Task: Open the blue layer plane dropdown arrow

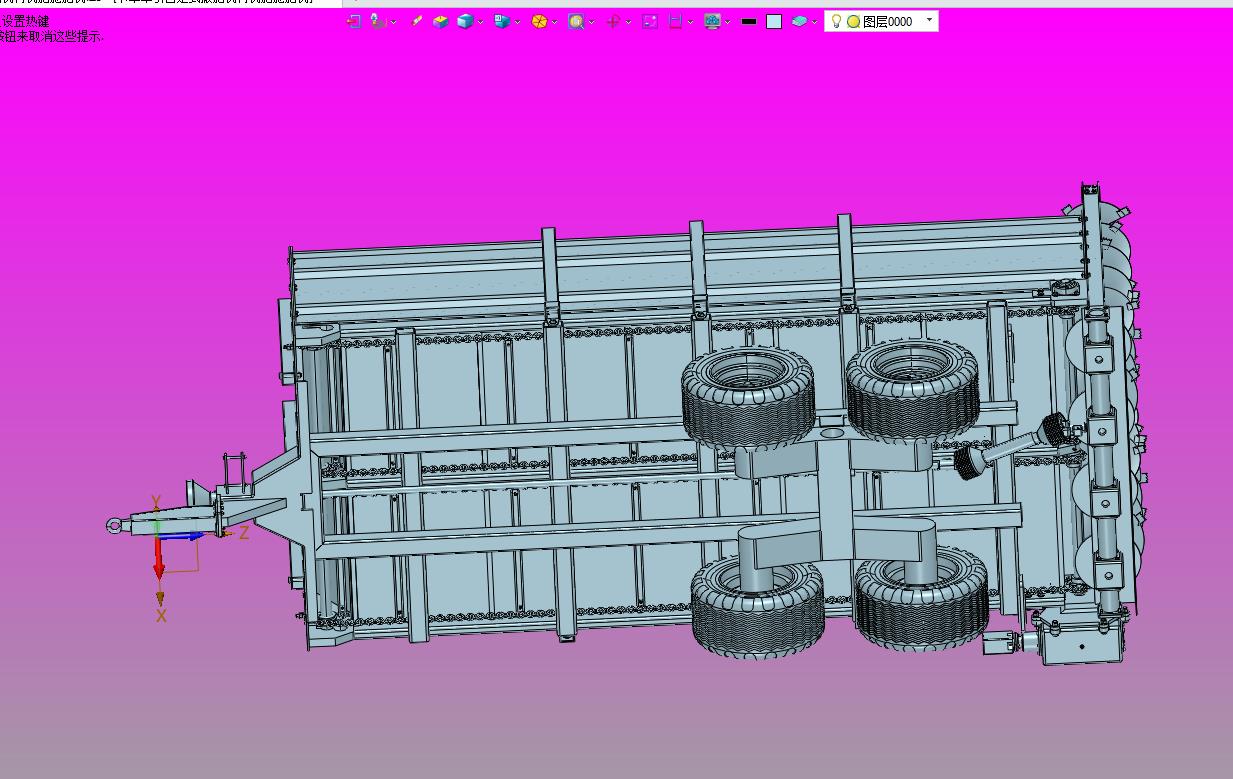Action: 814,22
